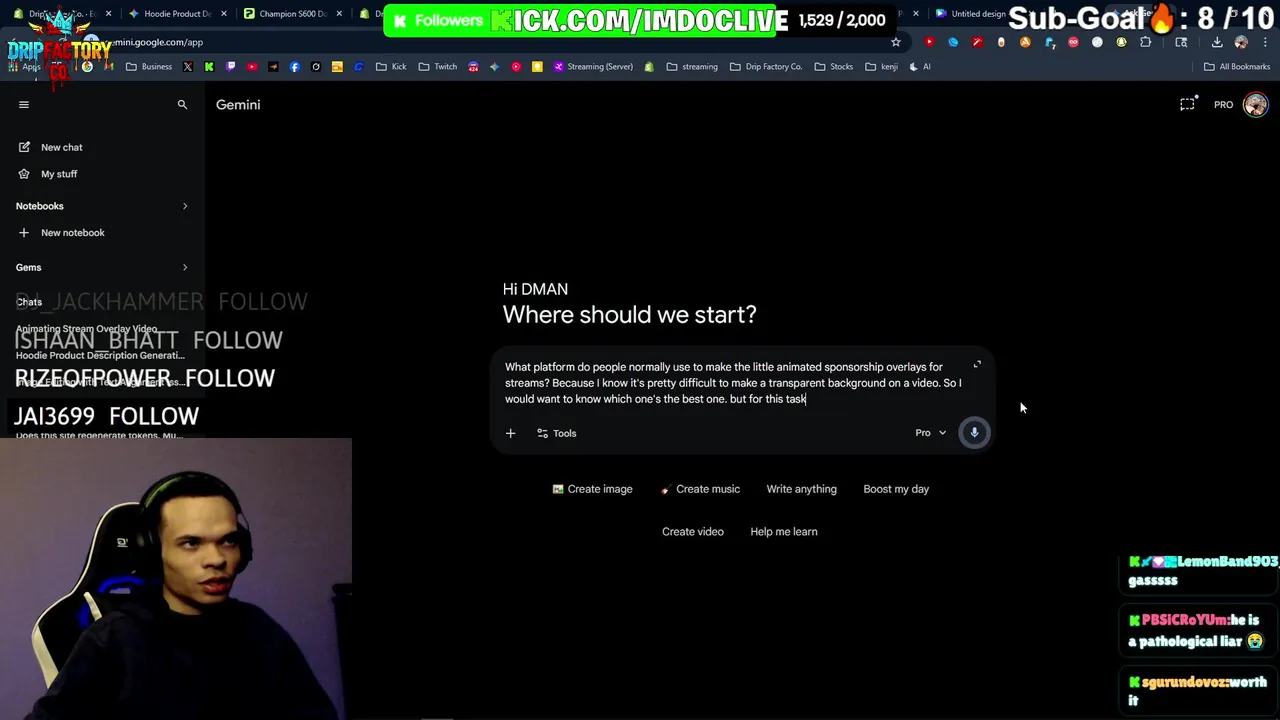Screen dimensions: 1280x720
Task: Open the sidebar search magnifier icon
Action: coord(182,104)
